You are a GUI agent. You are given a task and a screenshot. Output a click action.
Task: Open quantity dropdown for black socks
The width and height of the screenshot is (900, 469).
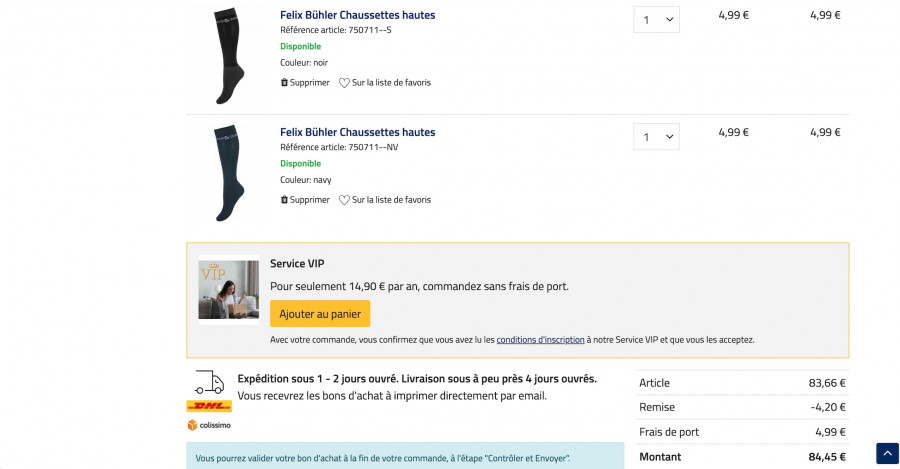point(656,20)
